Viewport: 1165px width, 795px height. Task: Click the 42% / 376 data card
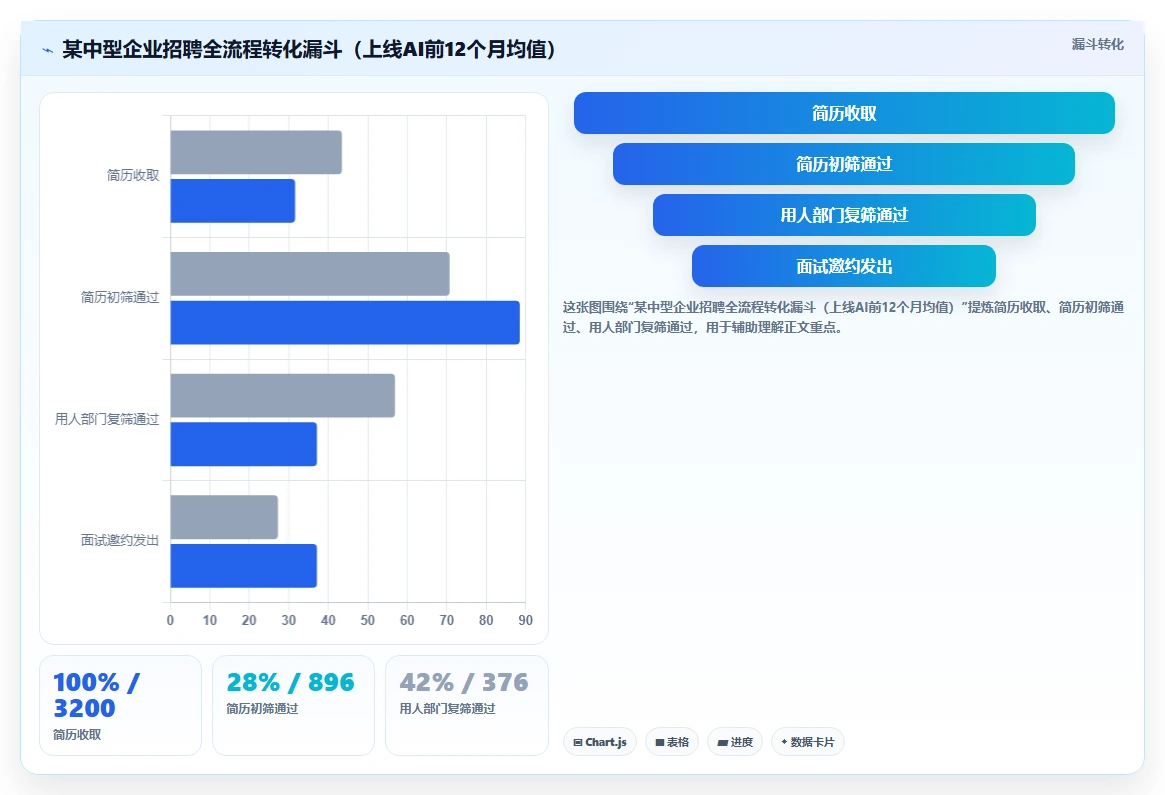(467, 705)
